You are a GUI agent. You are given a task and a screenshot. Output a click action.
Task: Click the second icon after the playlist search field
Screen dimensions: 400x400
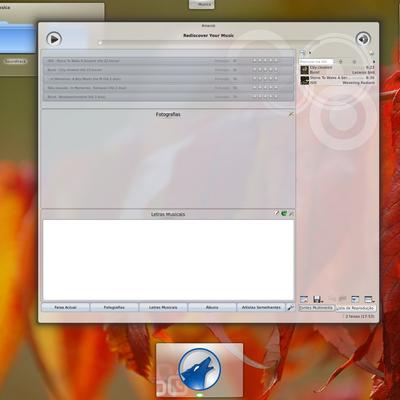click(x=354, y=62)
